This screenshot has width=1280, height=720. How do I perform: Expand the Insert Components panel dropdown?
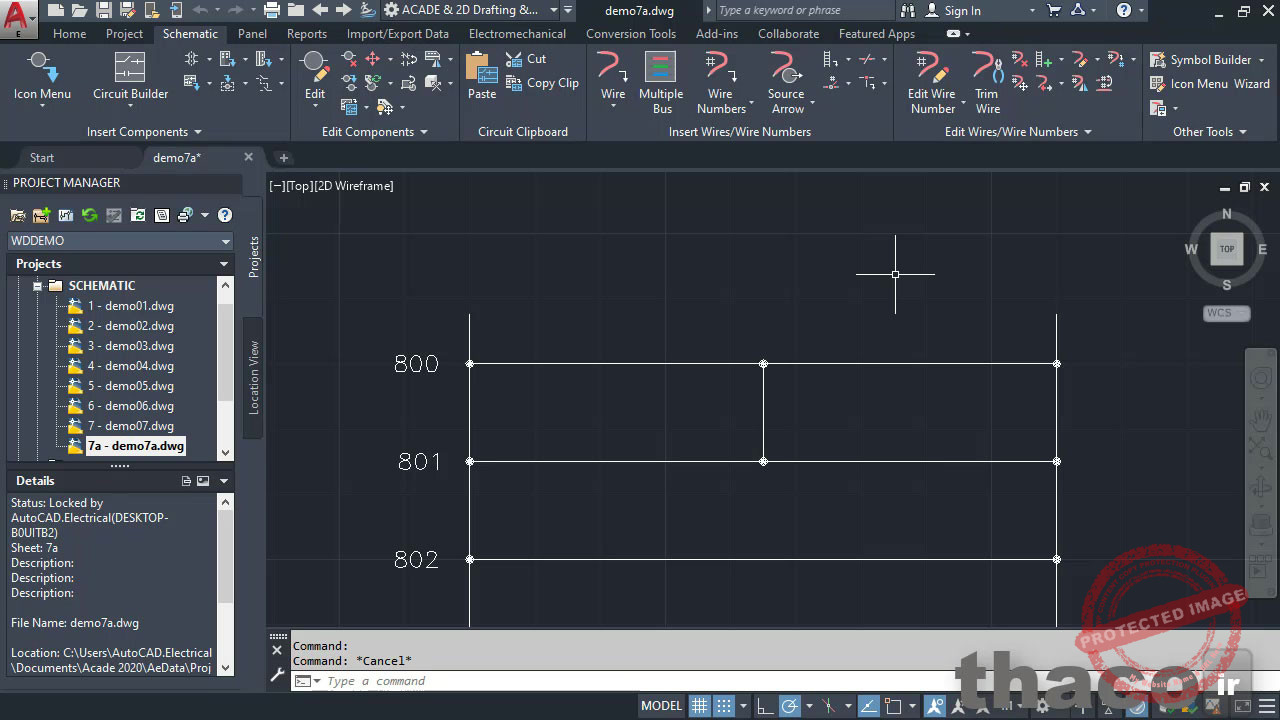[x=197, y=132]
